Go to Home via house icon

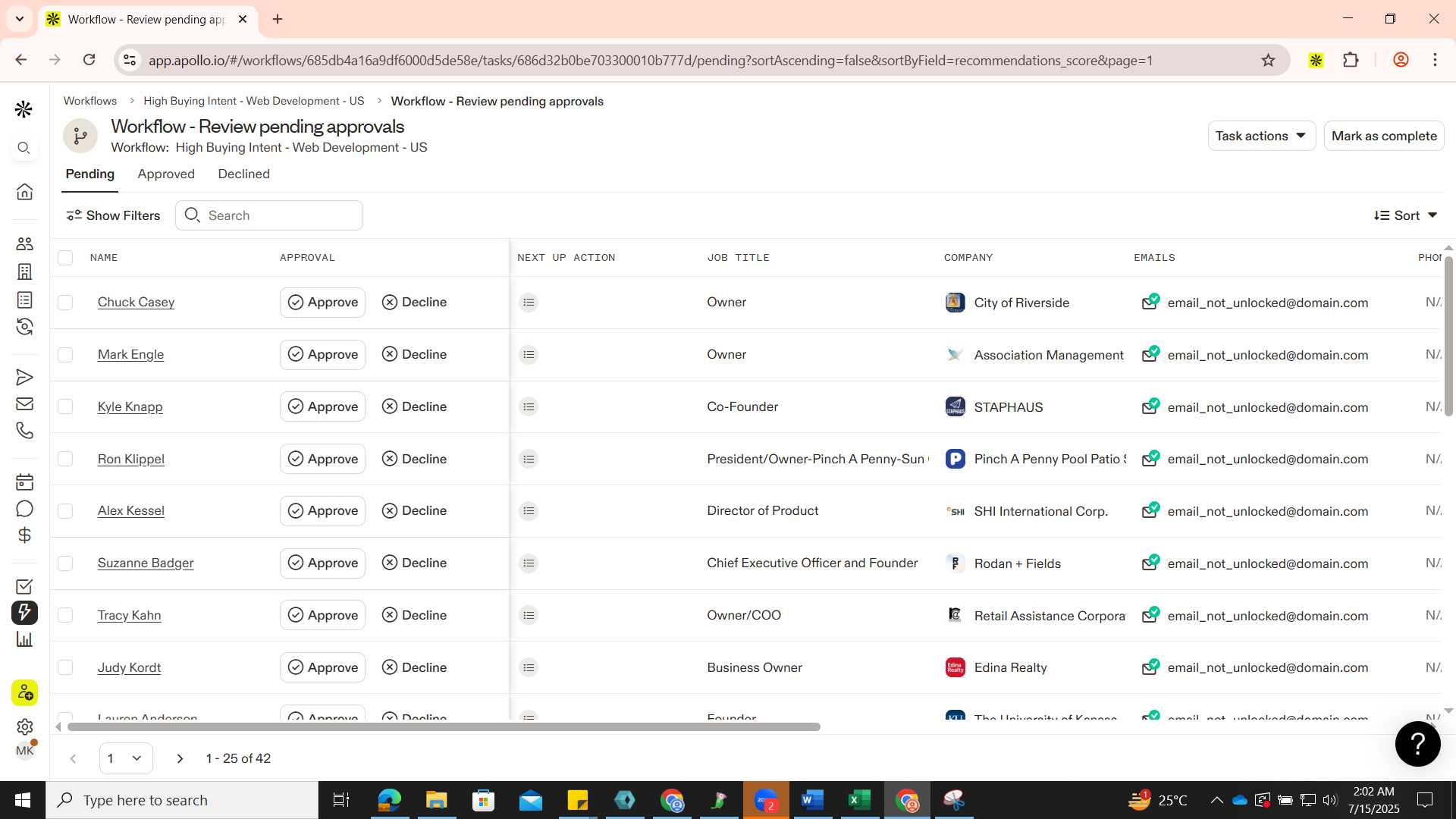(x=24, y=192)
